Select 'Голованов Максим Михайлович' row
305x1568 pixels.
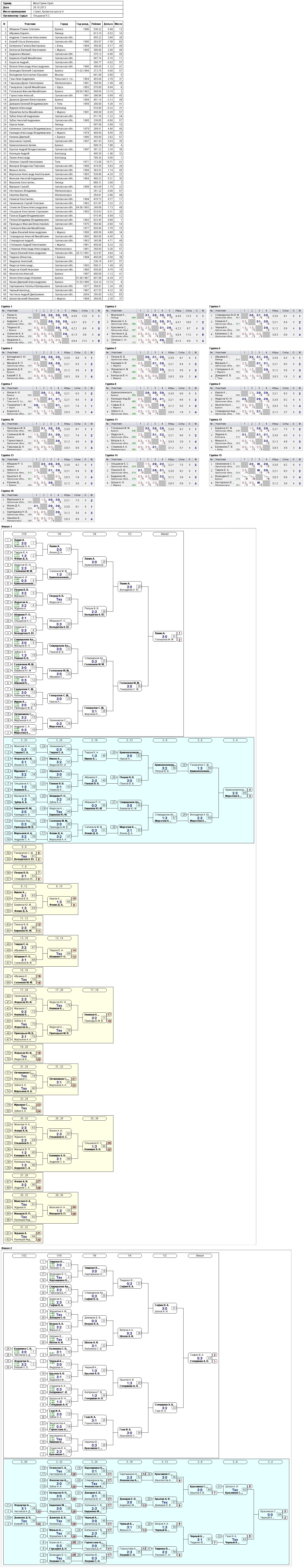[62, 91]
